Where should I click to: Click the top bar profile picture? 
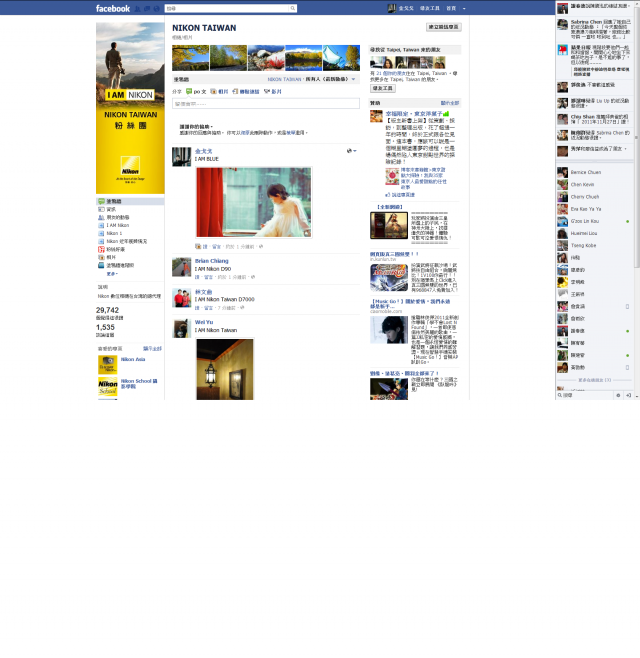(392, 8)
